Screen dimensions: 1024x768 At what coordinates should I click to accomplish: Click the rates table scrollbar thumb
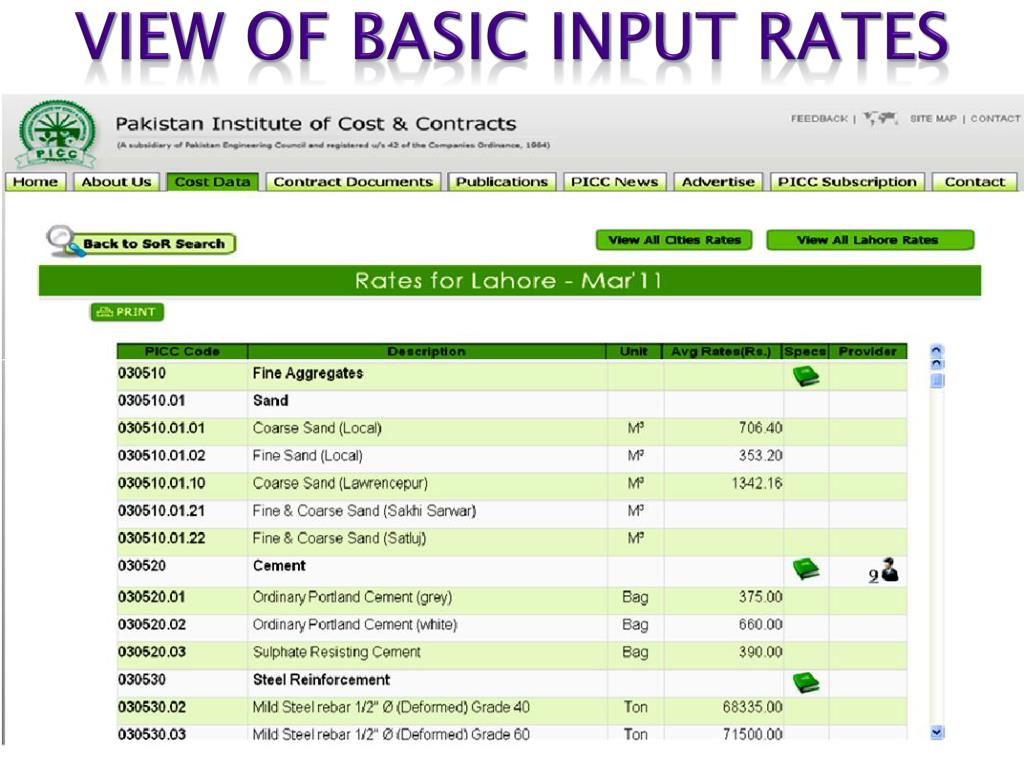click(936, 379)
